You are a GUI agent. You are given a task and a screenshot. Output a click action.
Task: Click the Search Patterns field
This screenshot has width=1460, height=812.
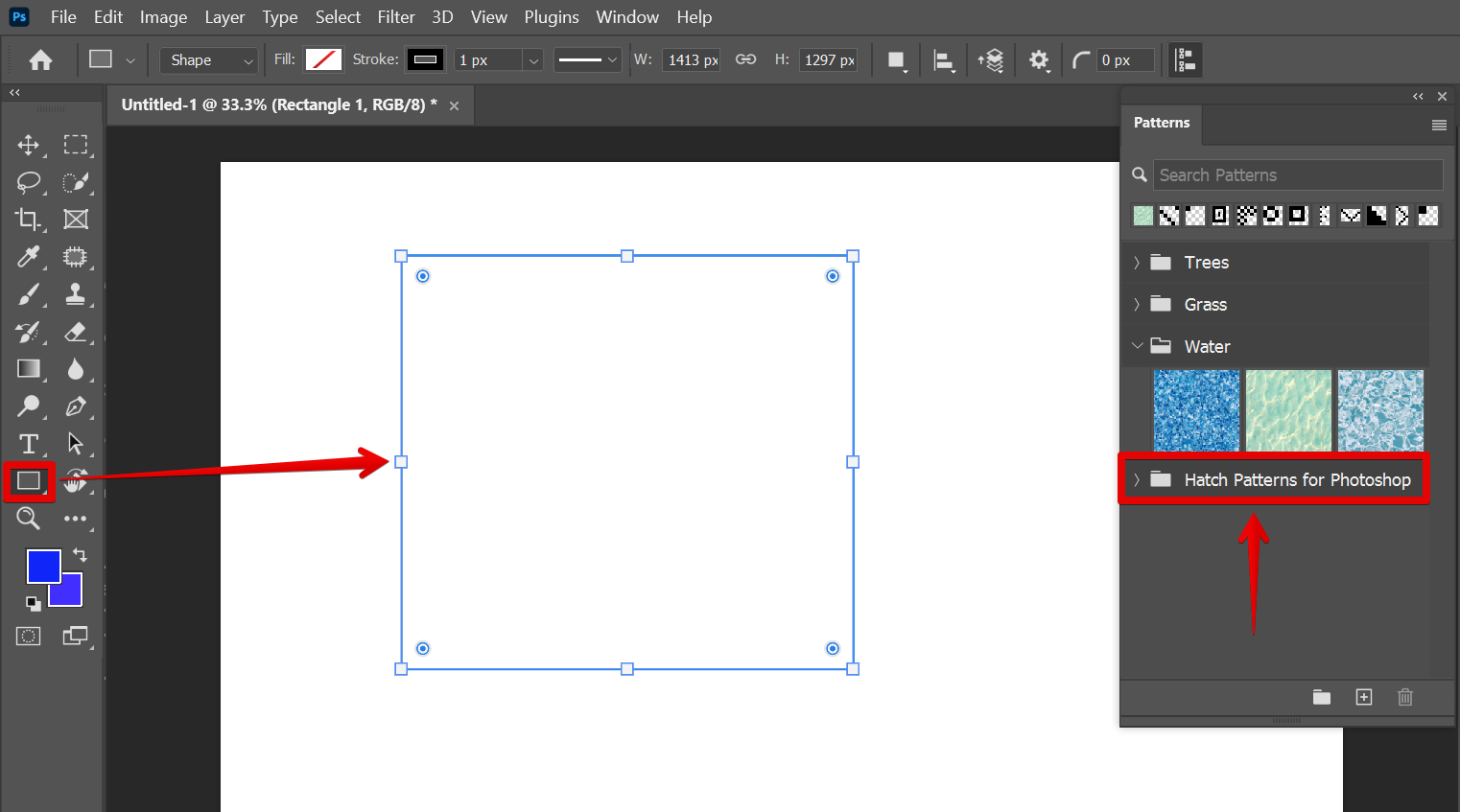[1297, 175]
